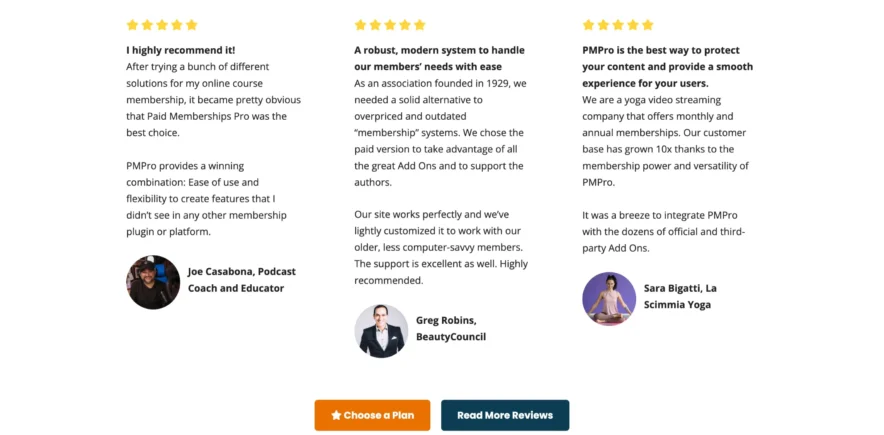Viewport: 884px width, 435px height.
Task: Click the "I highly recommend it!" heading
Action: click(x=181, y=50)
